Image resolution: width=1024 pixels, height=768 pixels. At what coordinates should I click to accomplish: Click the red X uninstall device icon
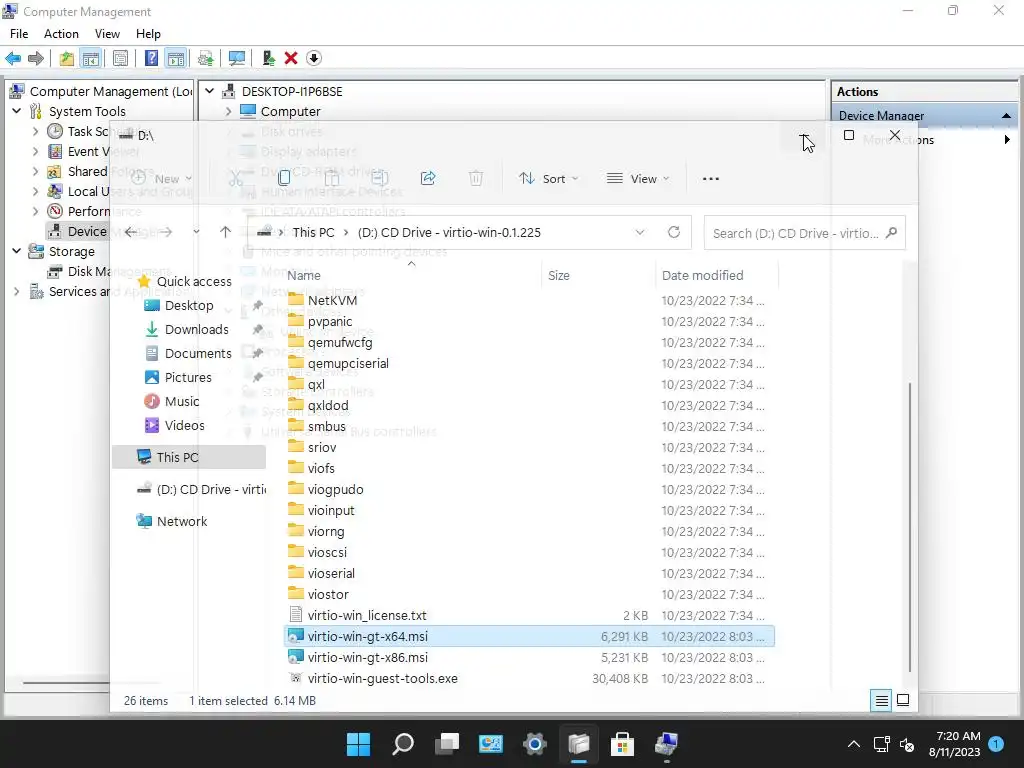291,58
